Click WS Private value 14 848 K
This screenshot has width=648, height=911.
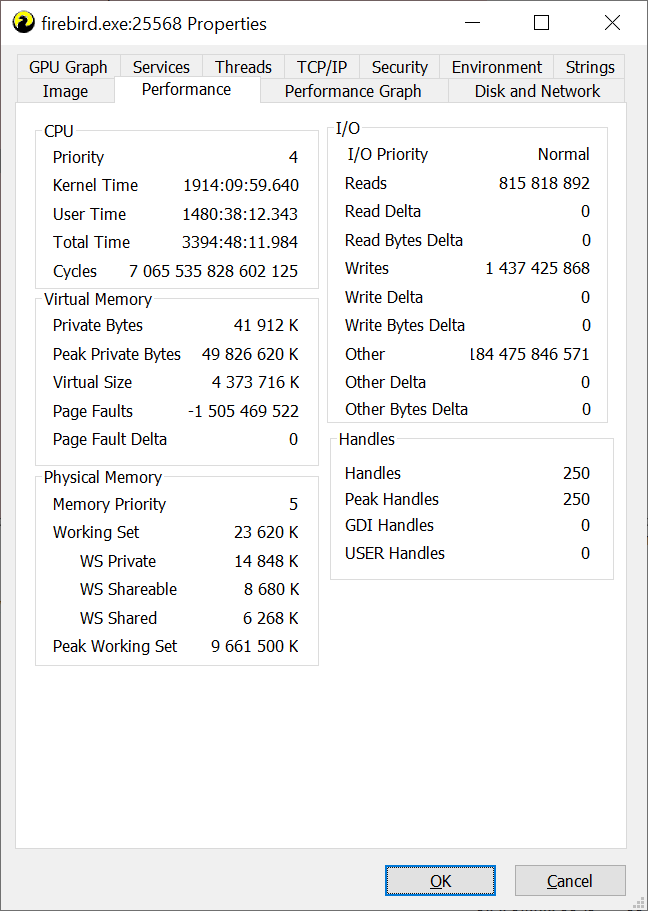click(x=267, y=561)
